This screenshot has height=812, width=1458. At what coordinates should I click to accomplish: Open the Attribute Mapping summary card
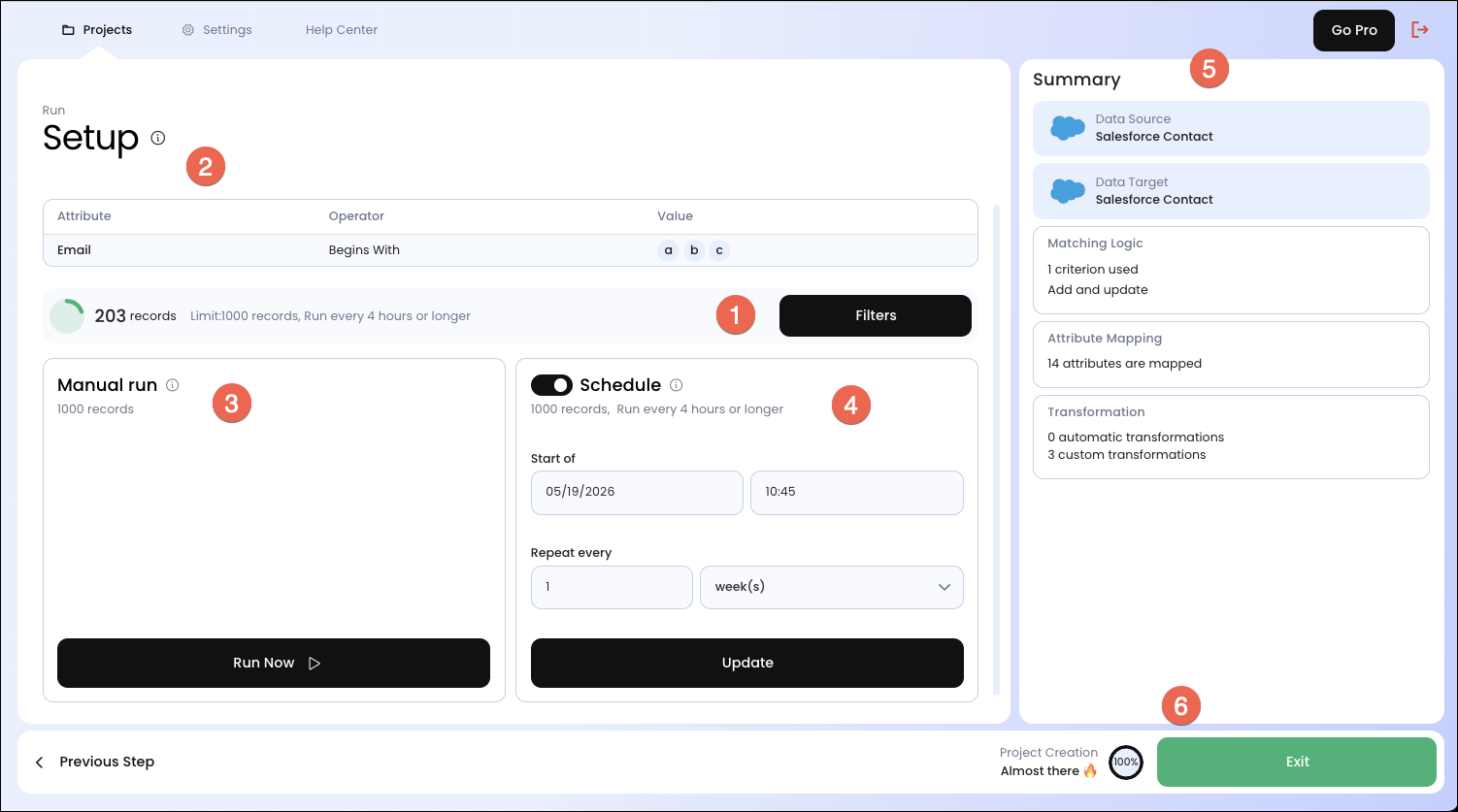point(1231,354)
